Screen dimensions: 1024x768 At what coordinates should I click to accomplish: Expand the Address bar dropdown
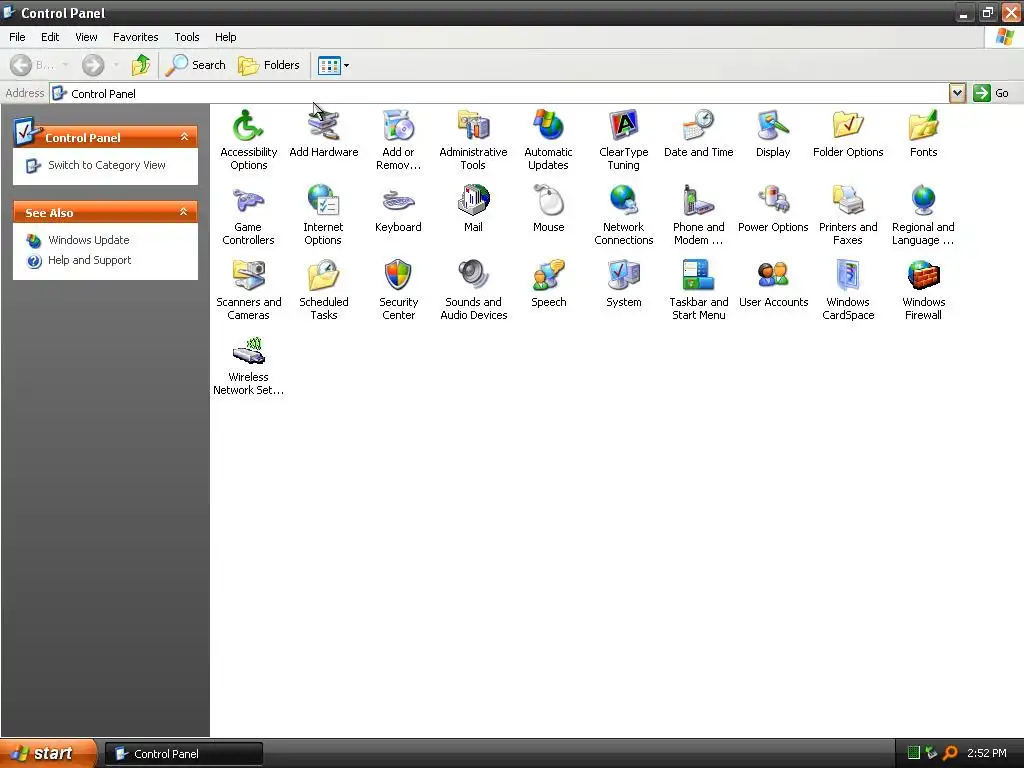(957, 93)
